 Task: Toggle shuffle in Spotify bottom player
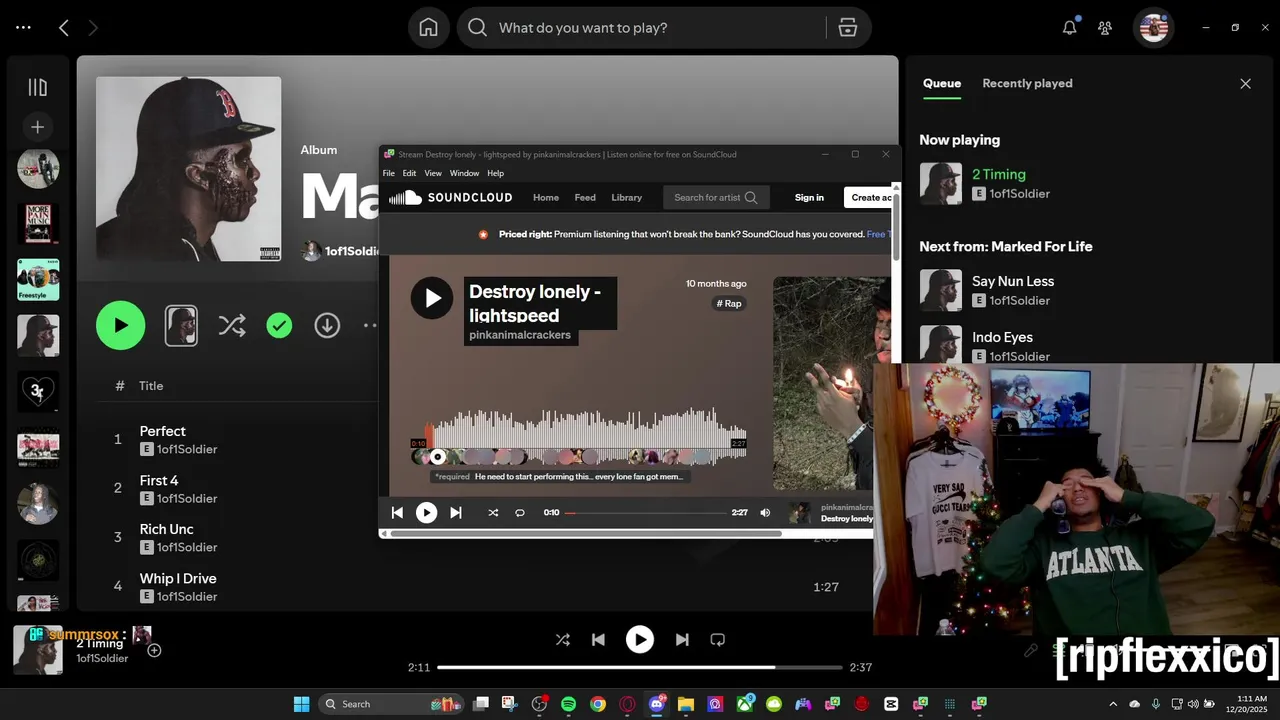[563, 640]
